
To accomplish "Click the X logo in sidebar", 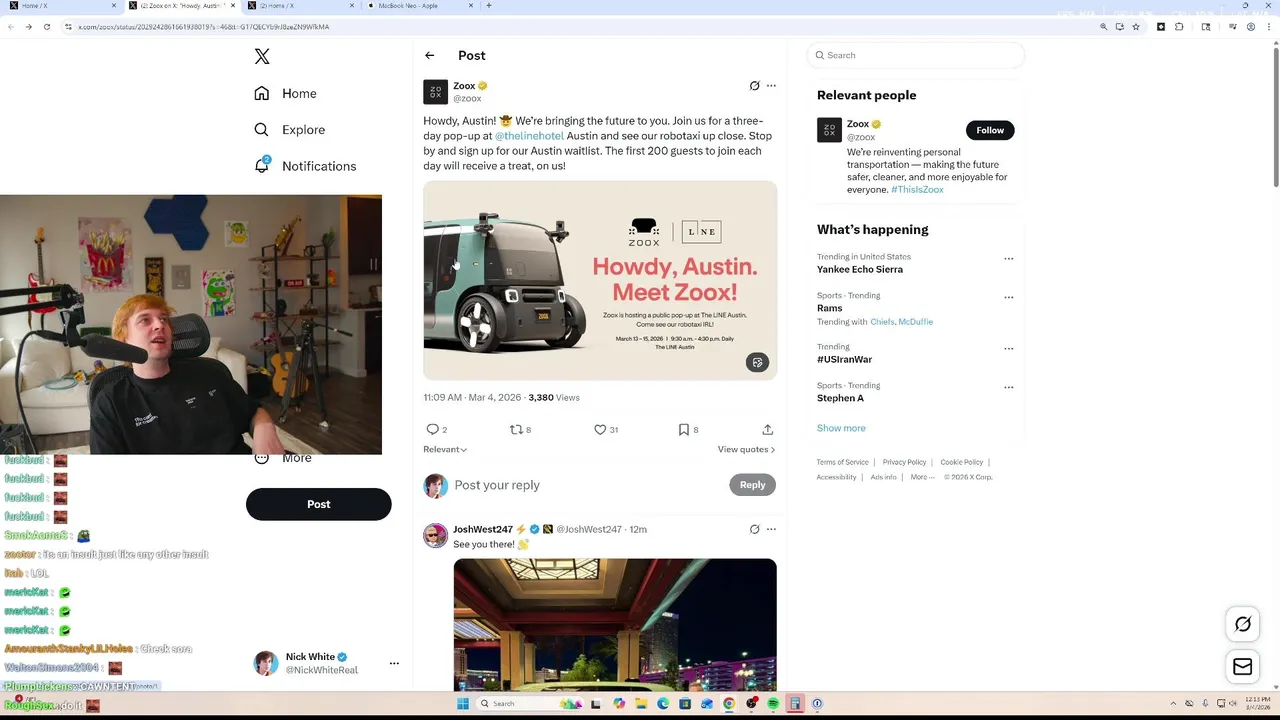I will (x=262, y=57).
